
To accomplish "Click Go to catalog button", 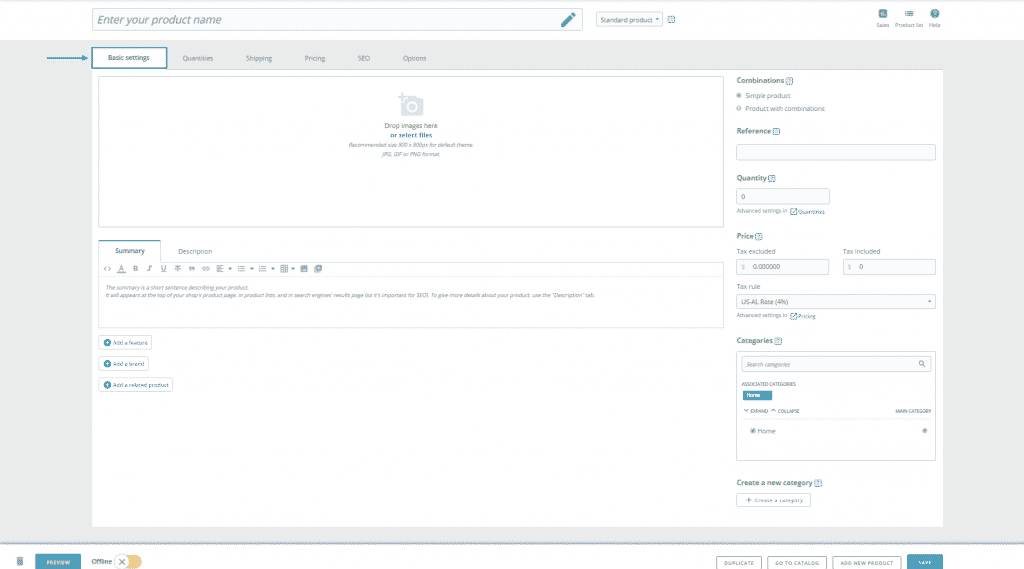I will 797,562.
